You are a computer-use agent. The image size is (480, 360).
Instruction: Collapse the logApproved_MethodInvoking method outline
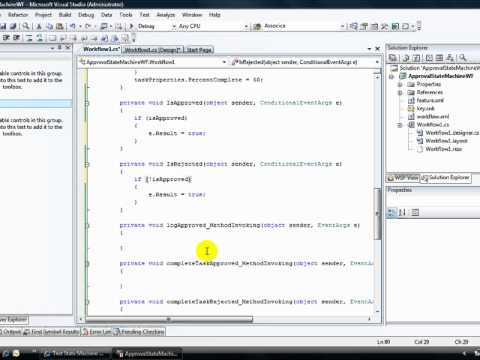point(87,226)
